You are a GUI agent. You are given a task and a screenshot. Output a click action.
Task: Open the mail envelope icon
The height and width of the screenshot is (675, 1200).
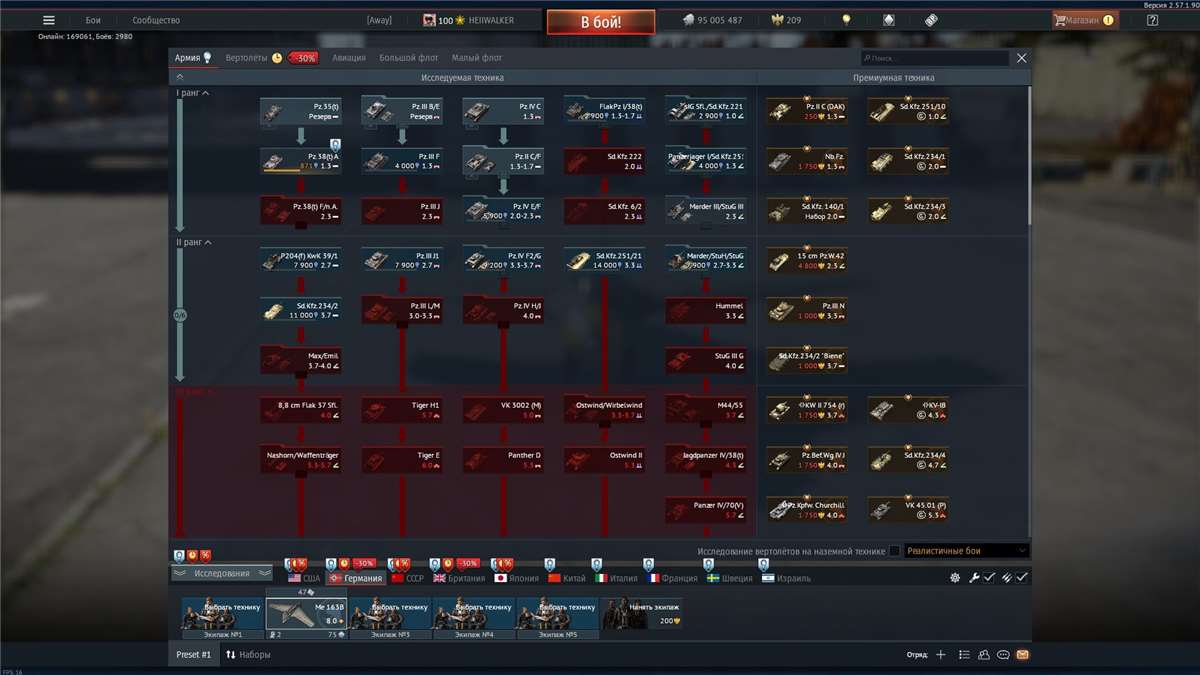pyautogui.click(x=1022, y=655)
